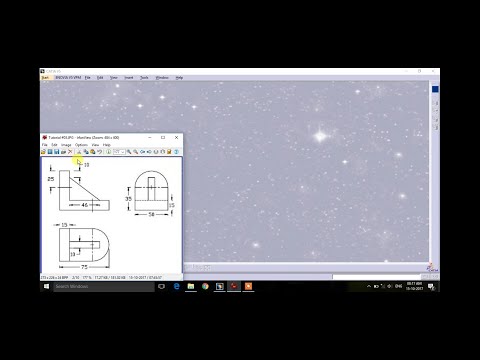The image size is (480, 360).
Task: Click the Save floppy icon in IrfanView toolbar
Action: [x=56, y=152]
